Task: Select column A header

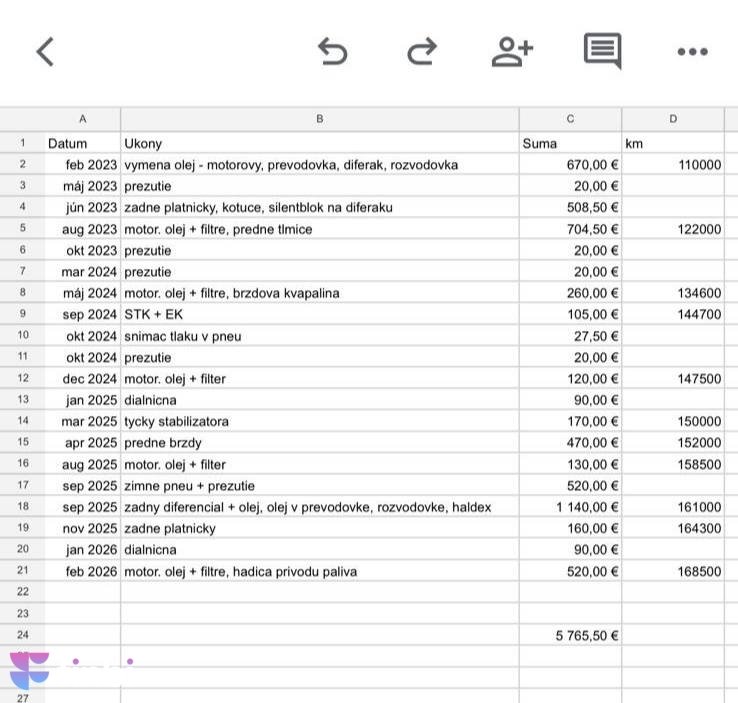Action: pos(82,119)
